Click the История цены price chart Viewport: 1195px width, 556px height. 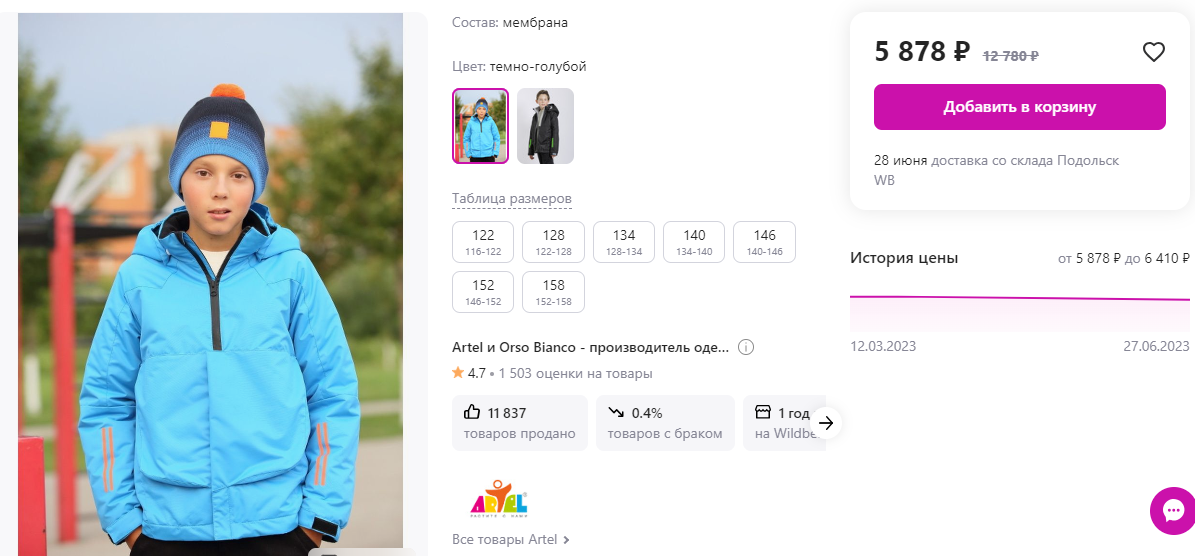1019,312
